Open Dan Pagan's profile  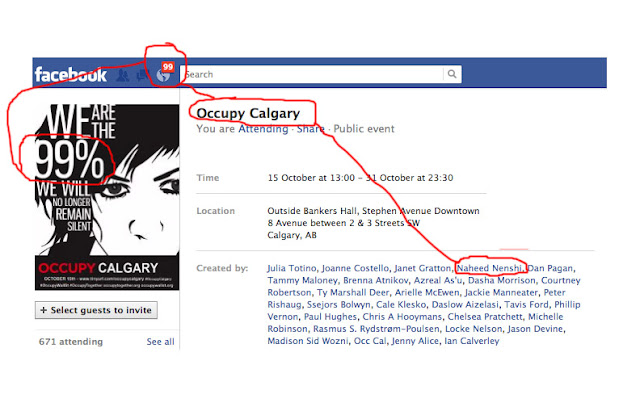550,268
